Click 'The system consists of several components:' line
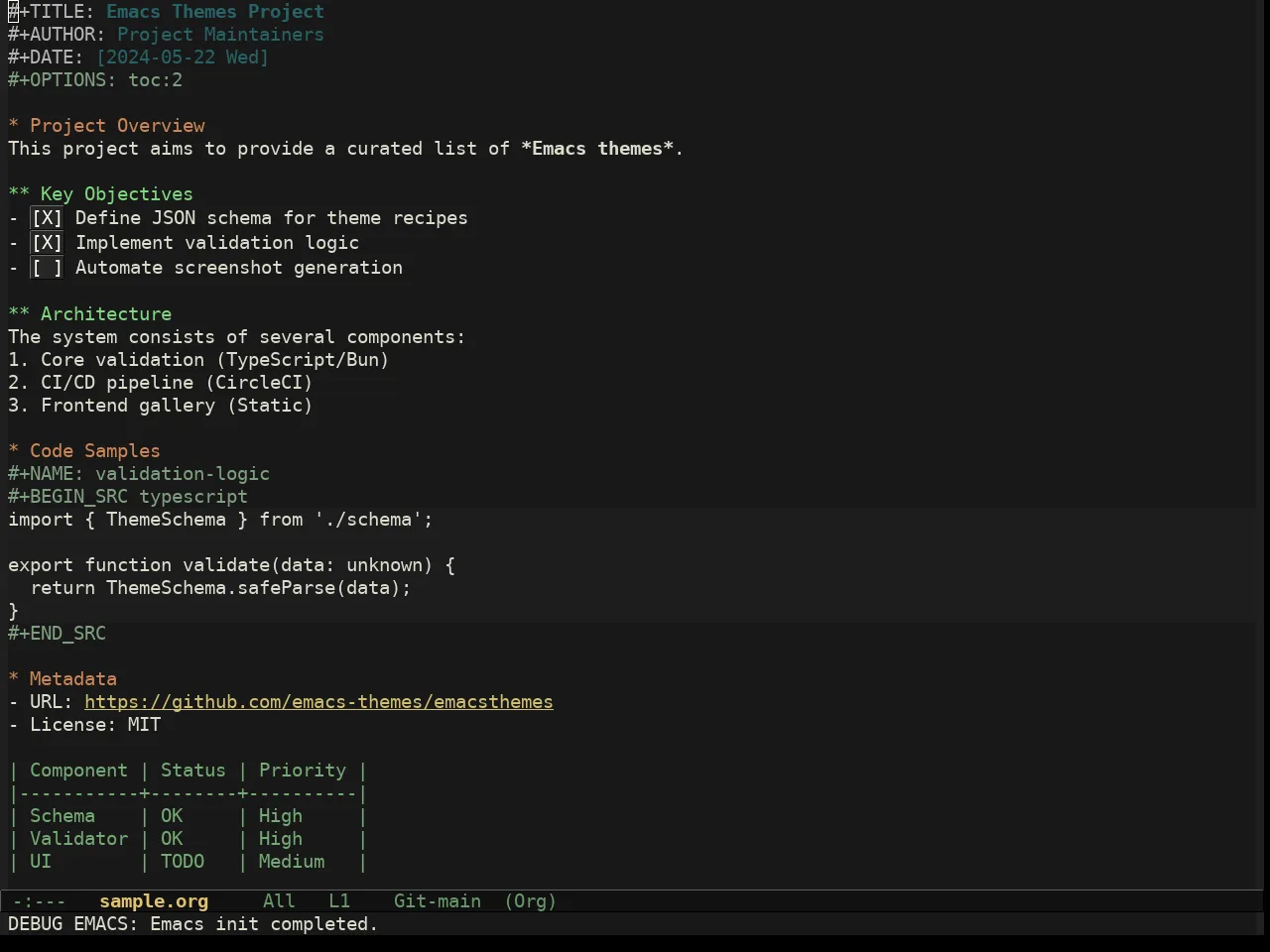This screenshot has height=952, width=1270. (237, 337)
